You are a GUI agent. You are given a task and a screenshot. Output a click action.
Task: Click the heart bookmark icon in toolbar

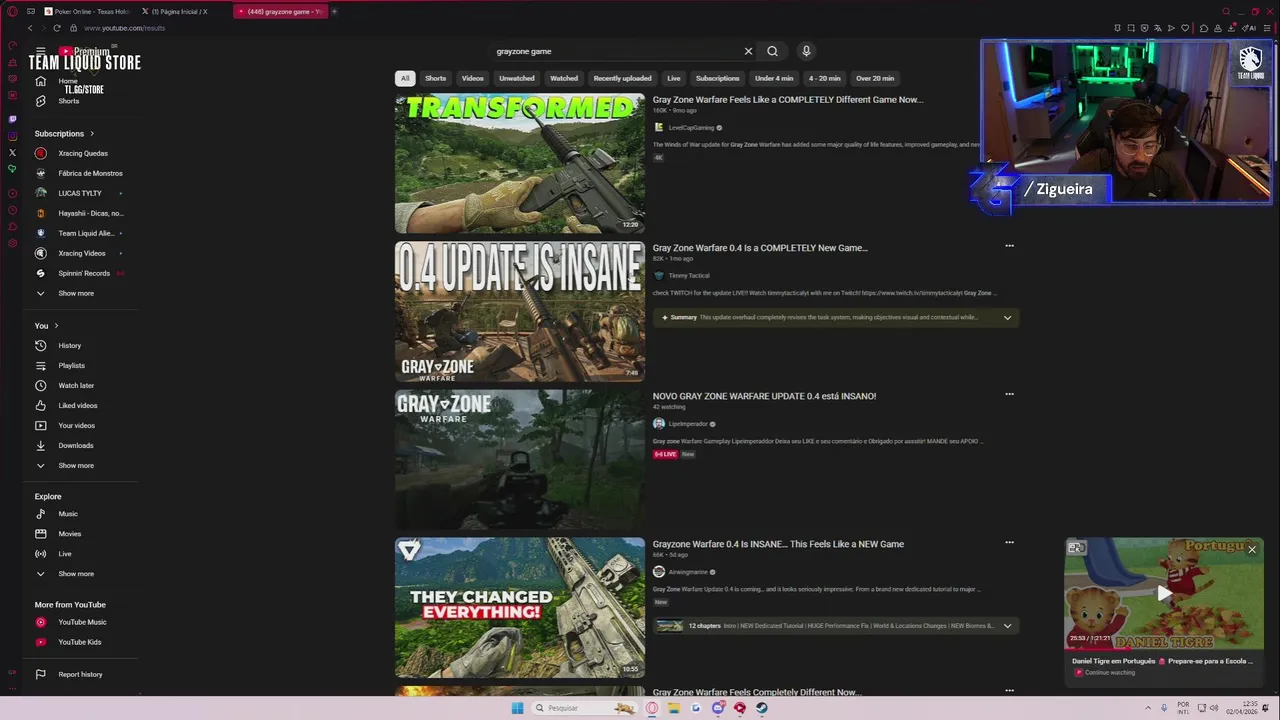click(1185, 28)
